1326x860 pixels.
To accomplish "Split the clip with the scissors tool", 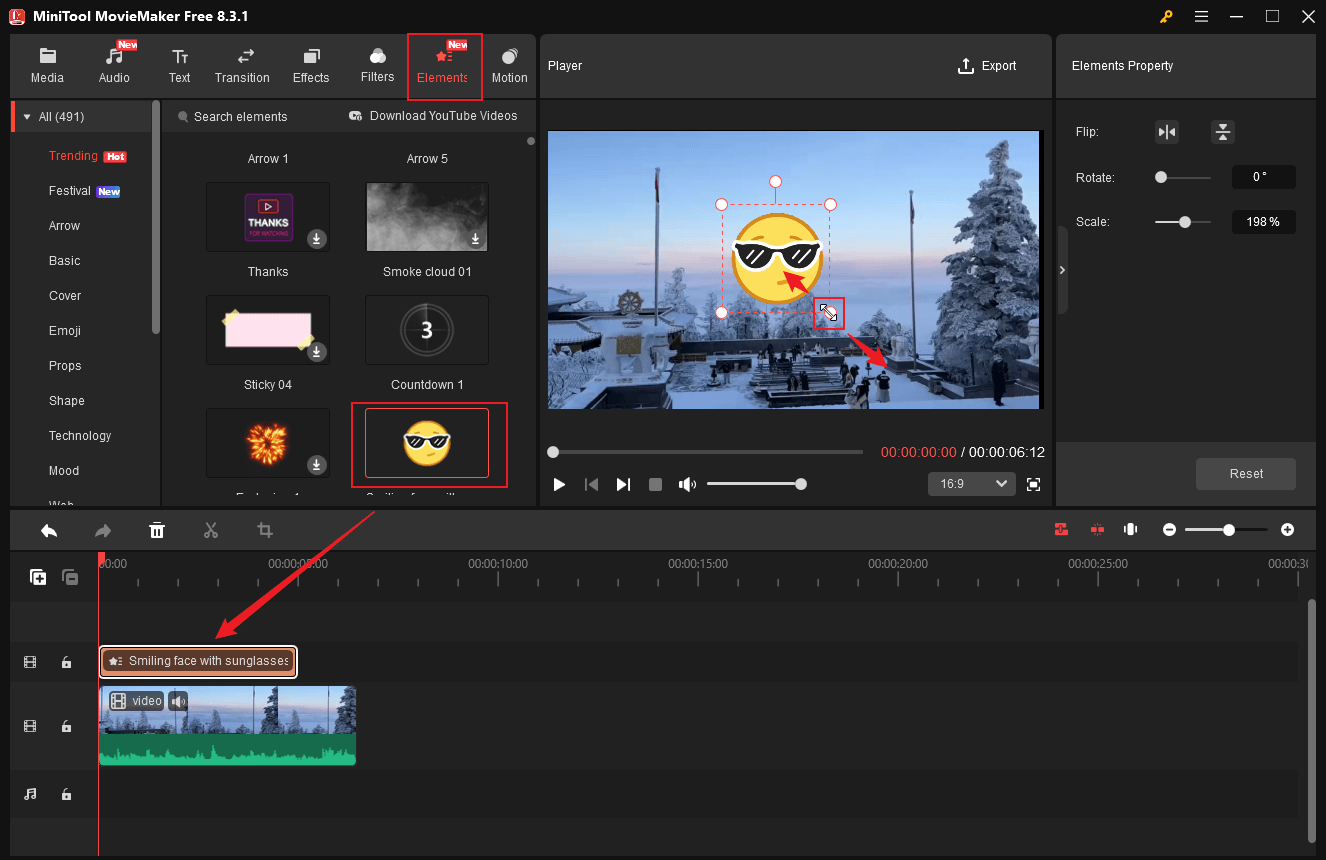I will tap(211, 530).
